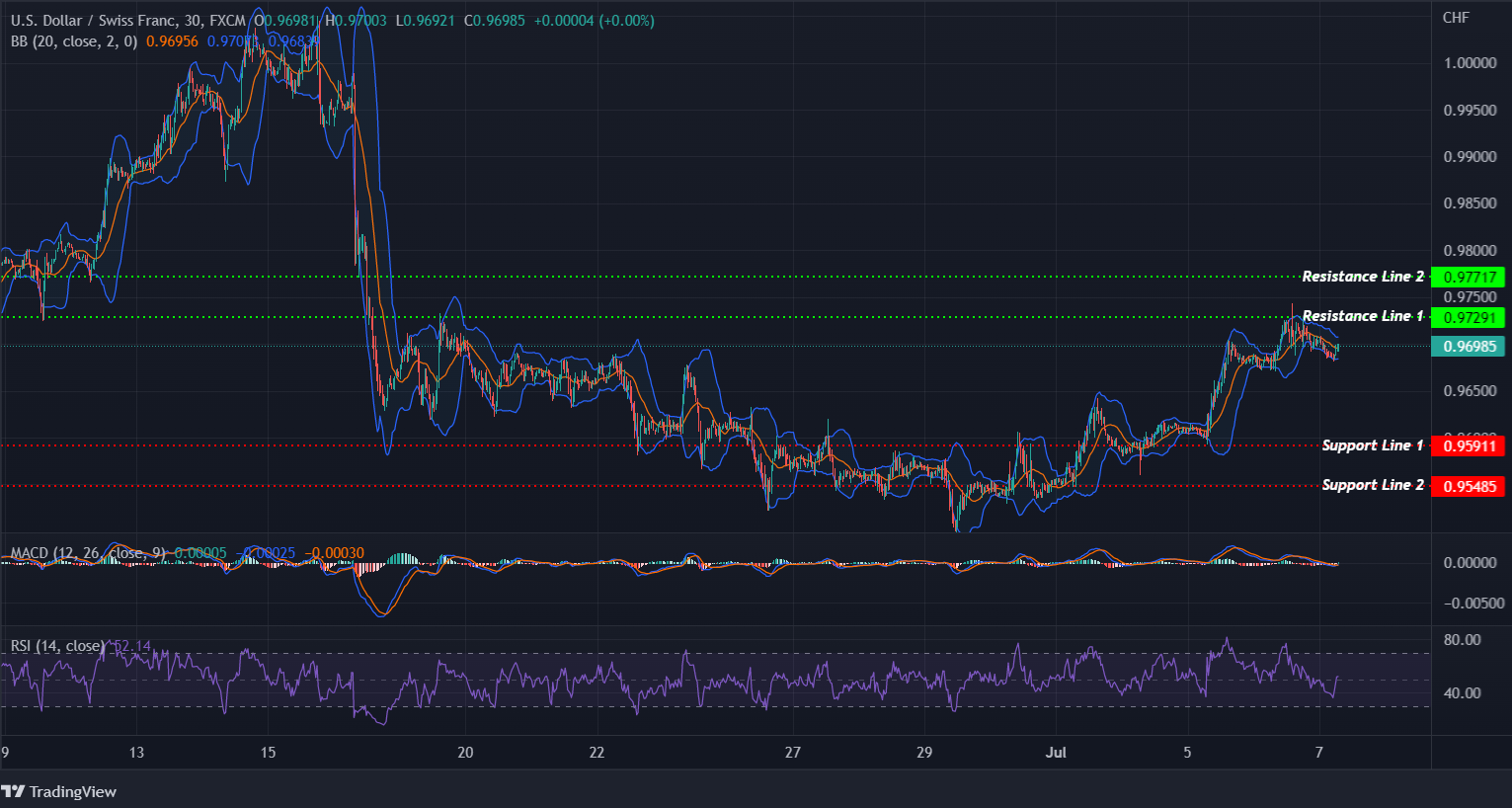Click the 1.00000 level on the price scale
1512x808 pixels.
click(1470, 62)
